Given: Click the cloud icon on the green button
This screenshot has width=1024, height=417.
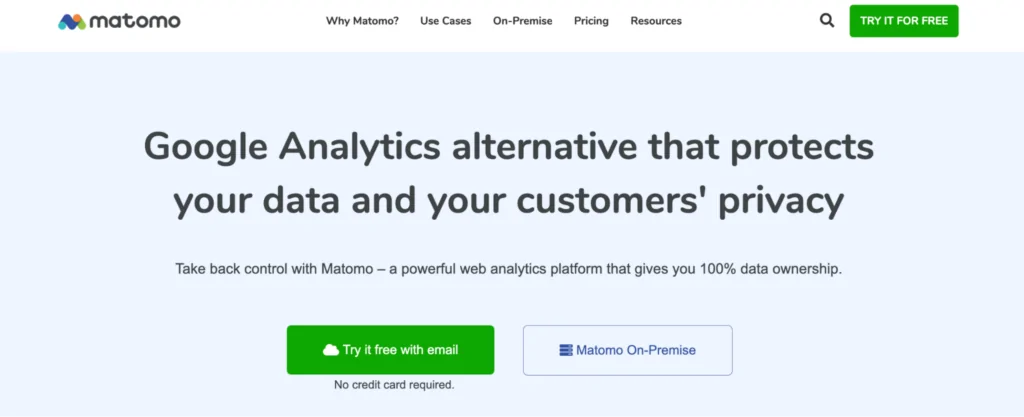Looking at the screenshot, I should coord(331,350).
